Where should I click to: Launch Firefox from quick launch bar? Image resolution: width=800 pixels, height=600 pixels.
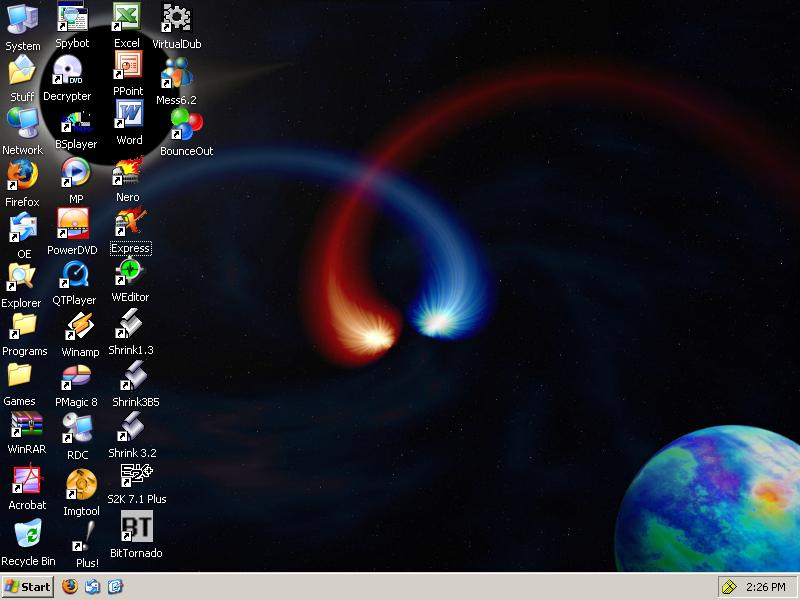tap(70, 586)
